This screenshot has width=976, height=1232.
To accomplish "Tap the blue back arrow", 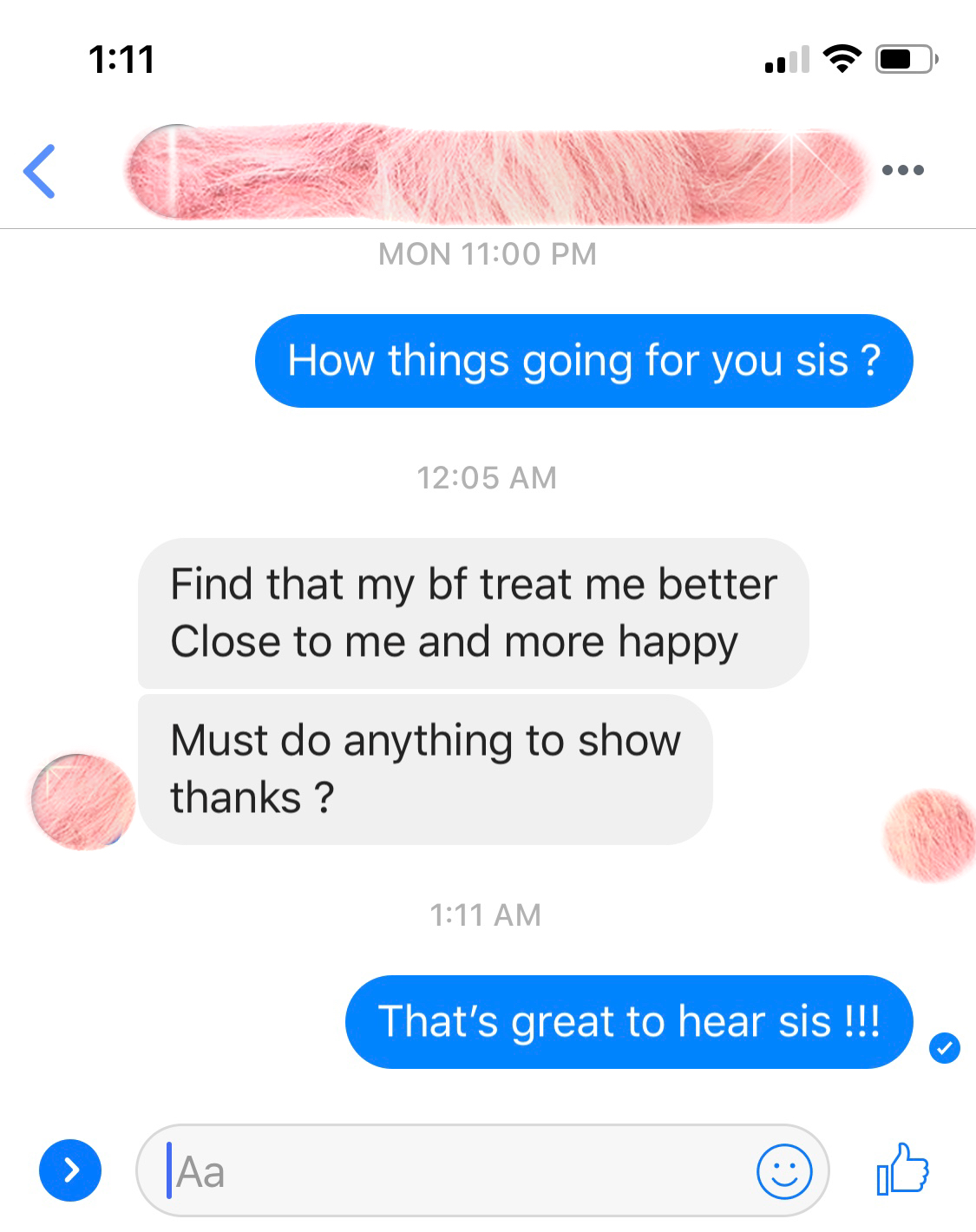I will [39, 171].
